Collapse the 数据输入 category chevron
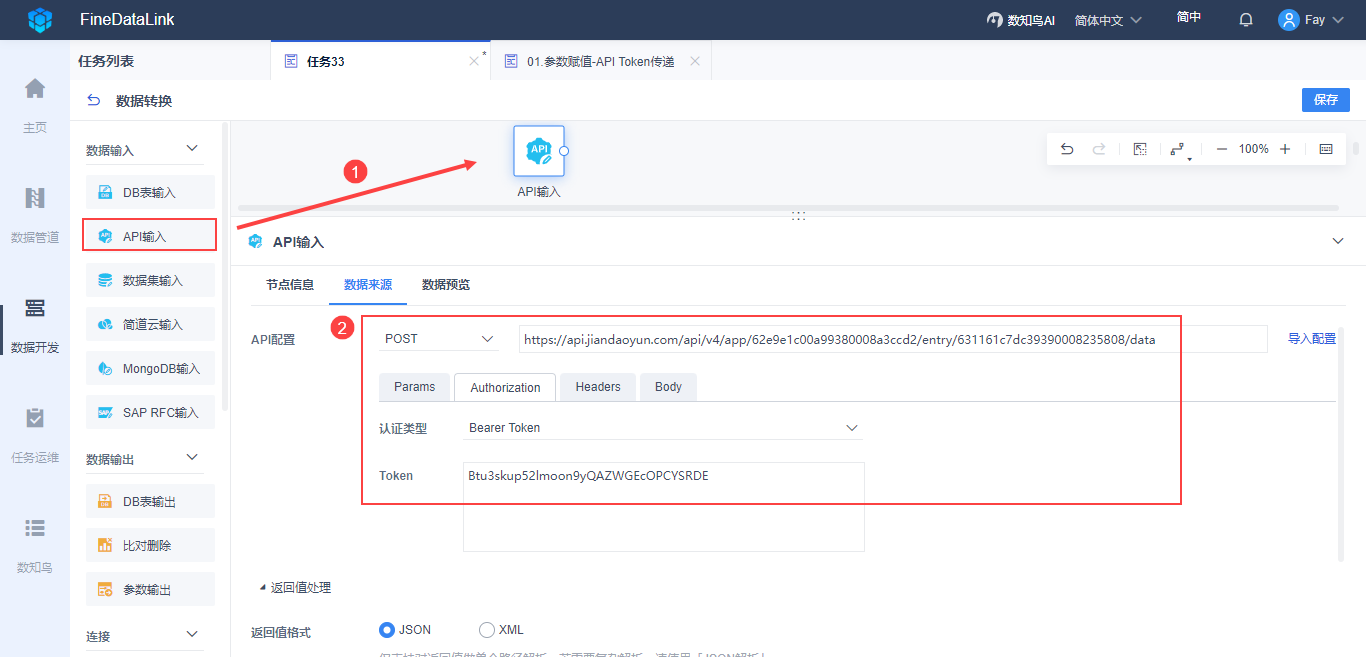This screenshot has width=1366, height=657. tap(193, 149)
